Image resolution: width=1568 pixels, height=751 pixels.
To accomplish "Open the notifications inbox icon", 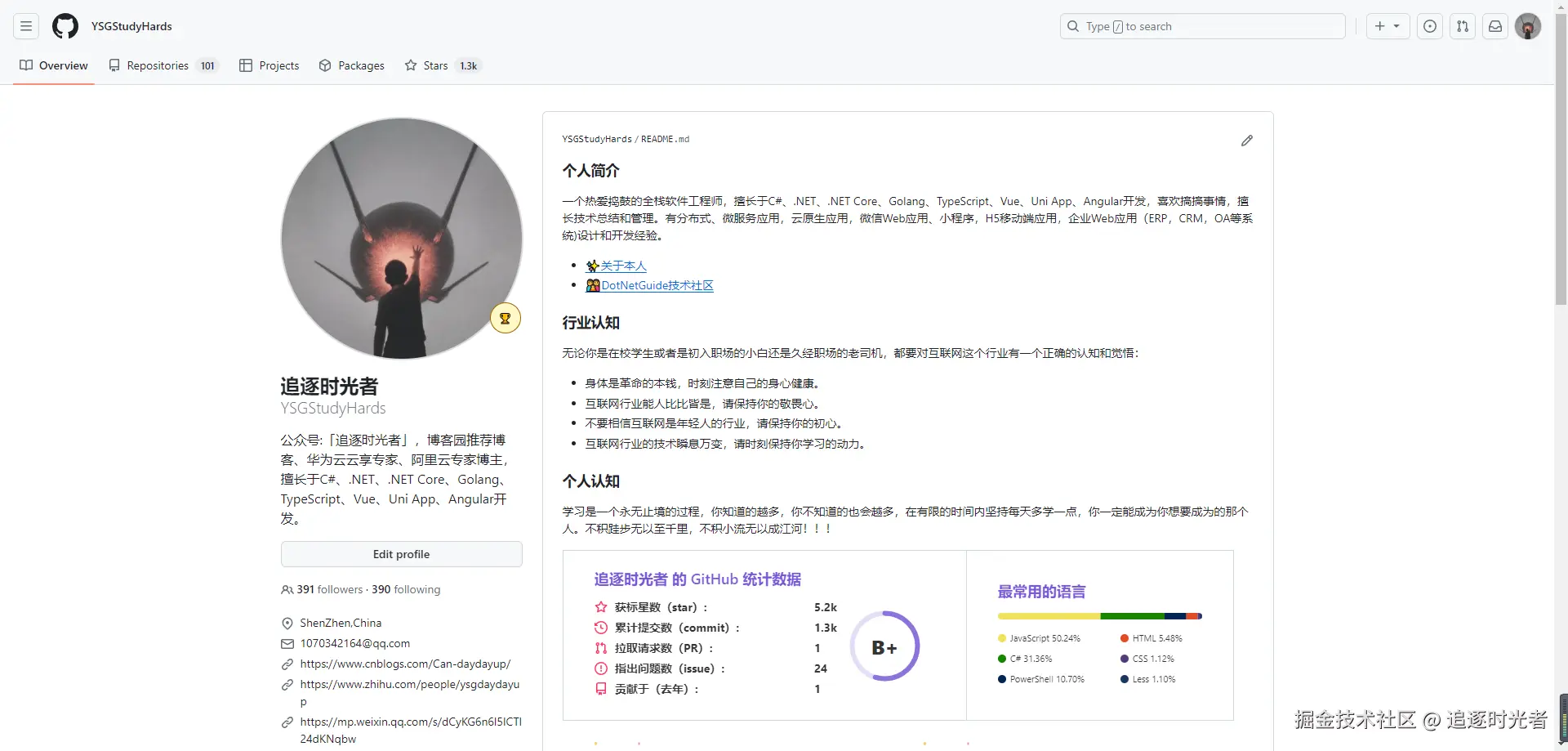I will pyautogui.click(x=1495, y=26).
